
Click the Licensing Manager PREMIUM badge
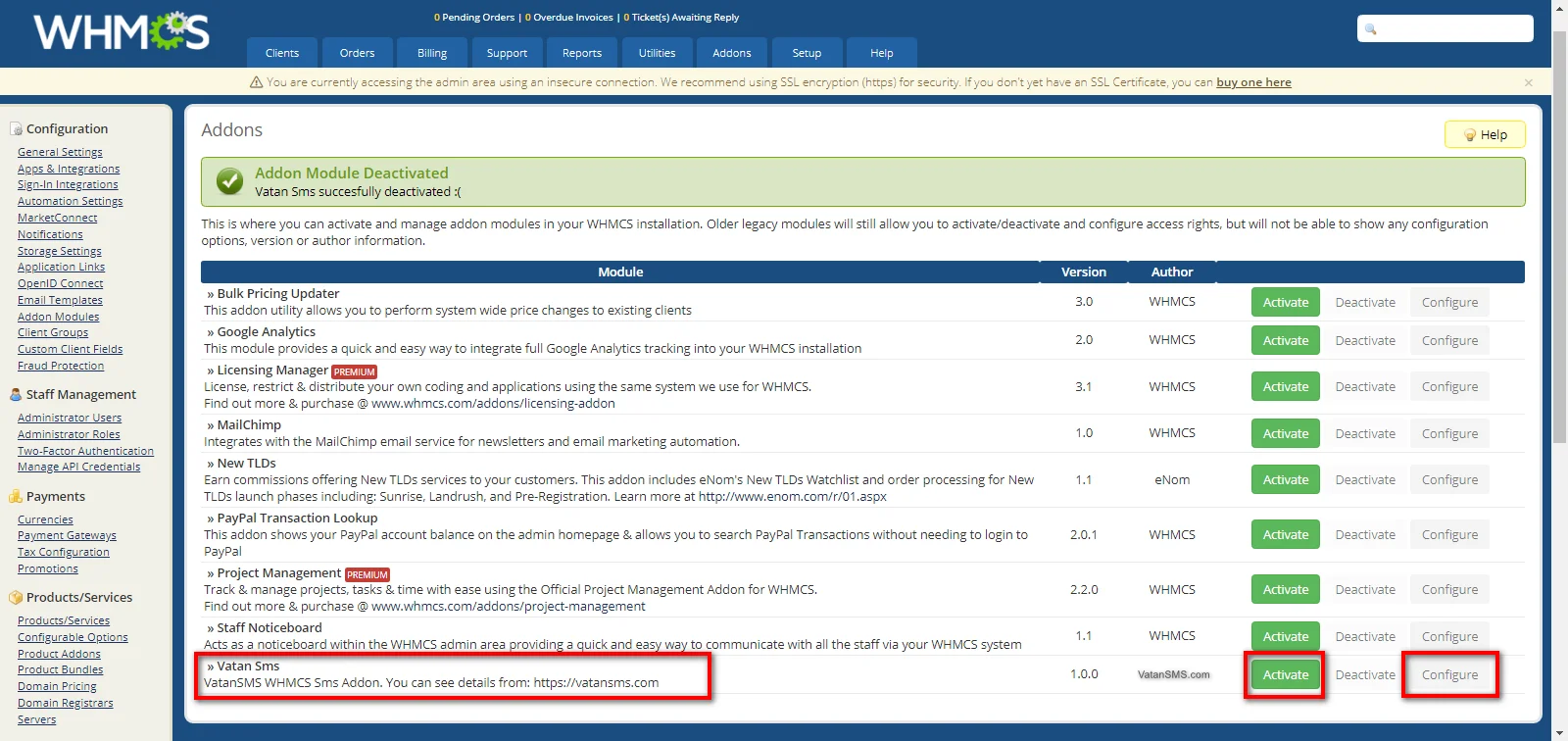coord(354,371)
